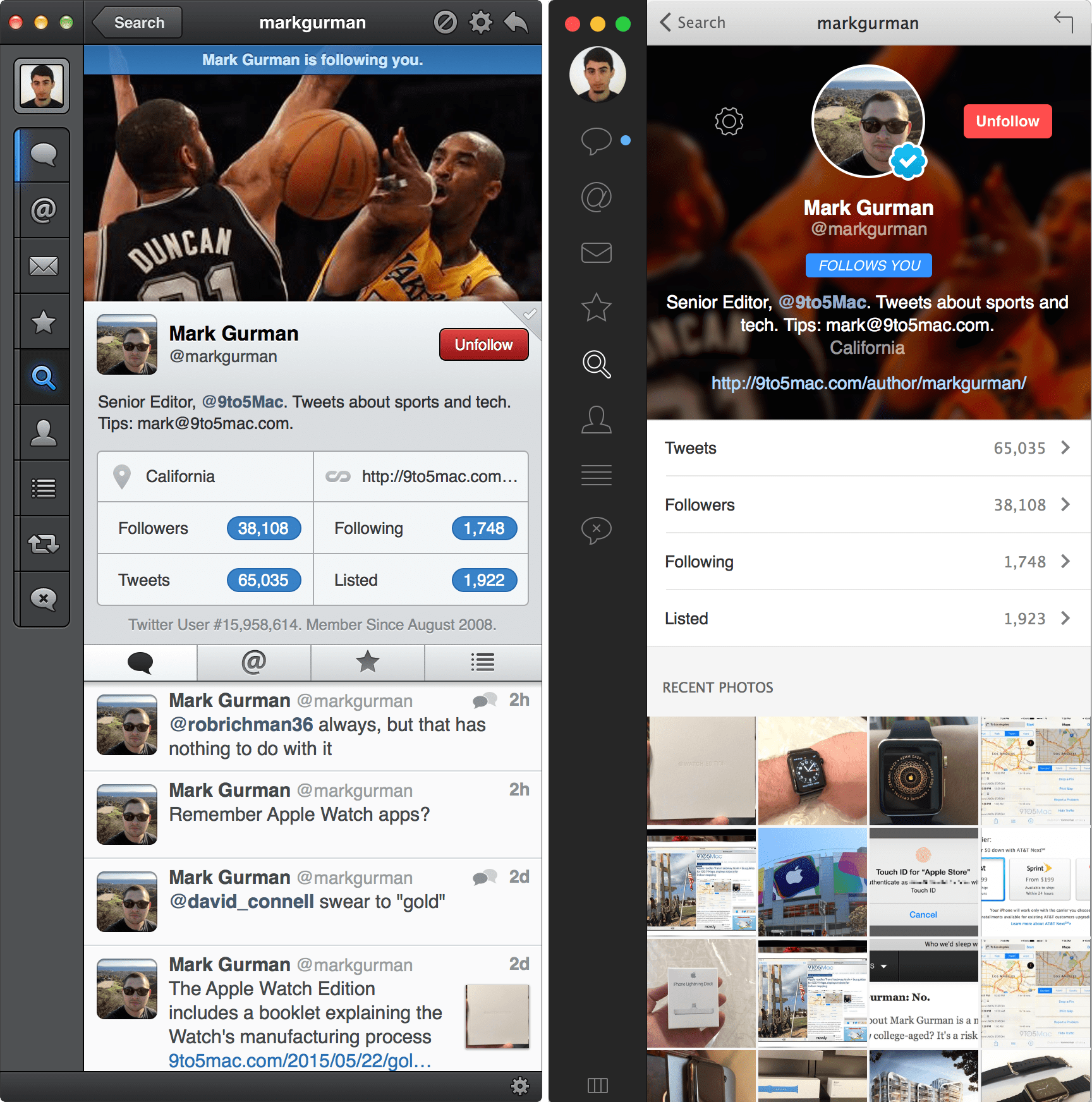Open the Mentions @ icon in left sidebar
The image size is (1092, 1102).
pyautogui.click(x=42, y=209)
